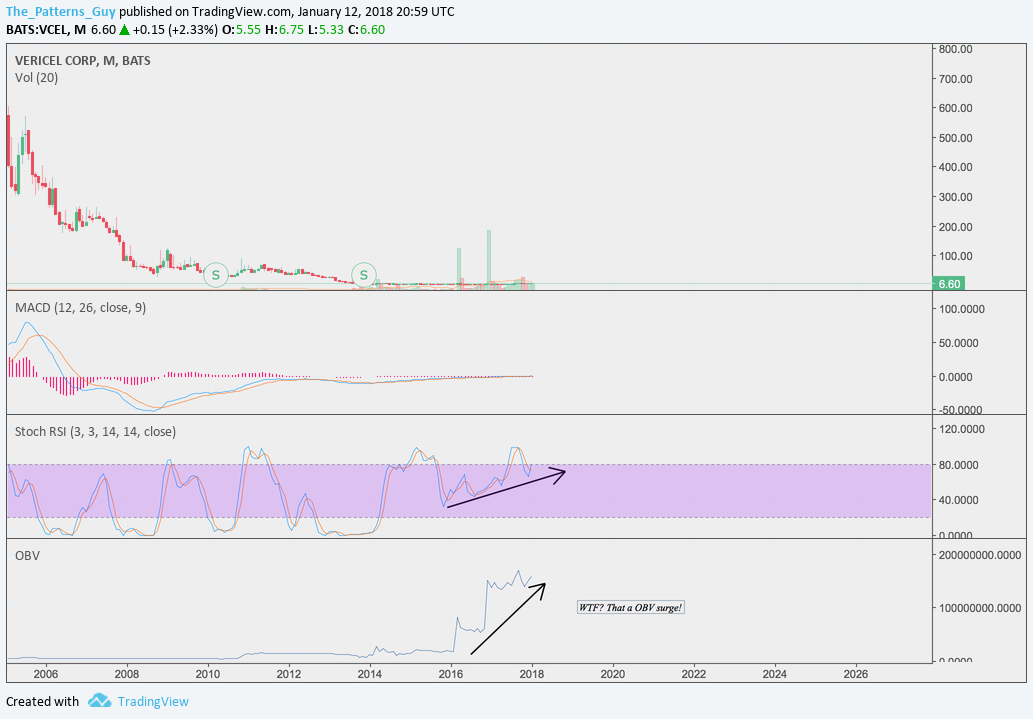Click the 2006 label on time axis
The height and width of the screenshot is (719, 1033).
tap(45, 674)
